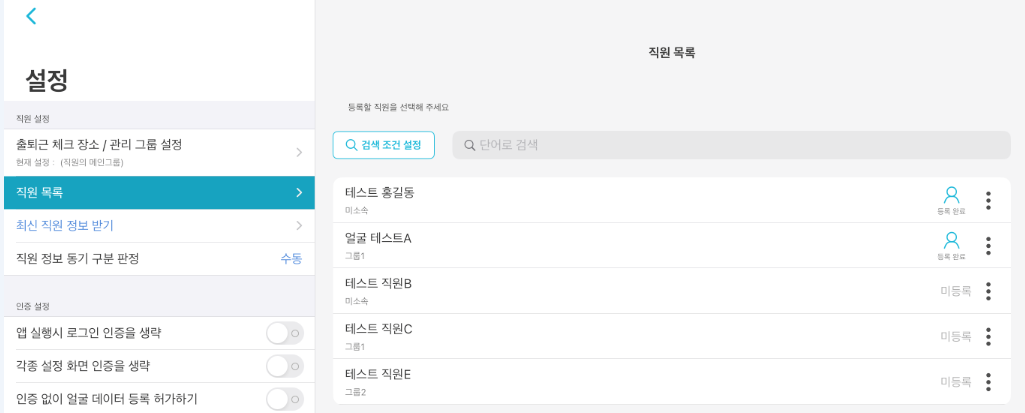Click chevron on 최신 직원 정보 받기 row
Image resolution: width=1025 pixels, height=413 pixels.
(x=298, y=225)
